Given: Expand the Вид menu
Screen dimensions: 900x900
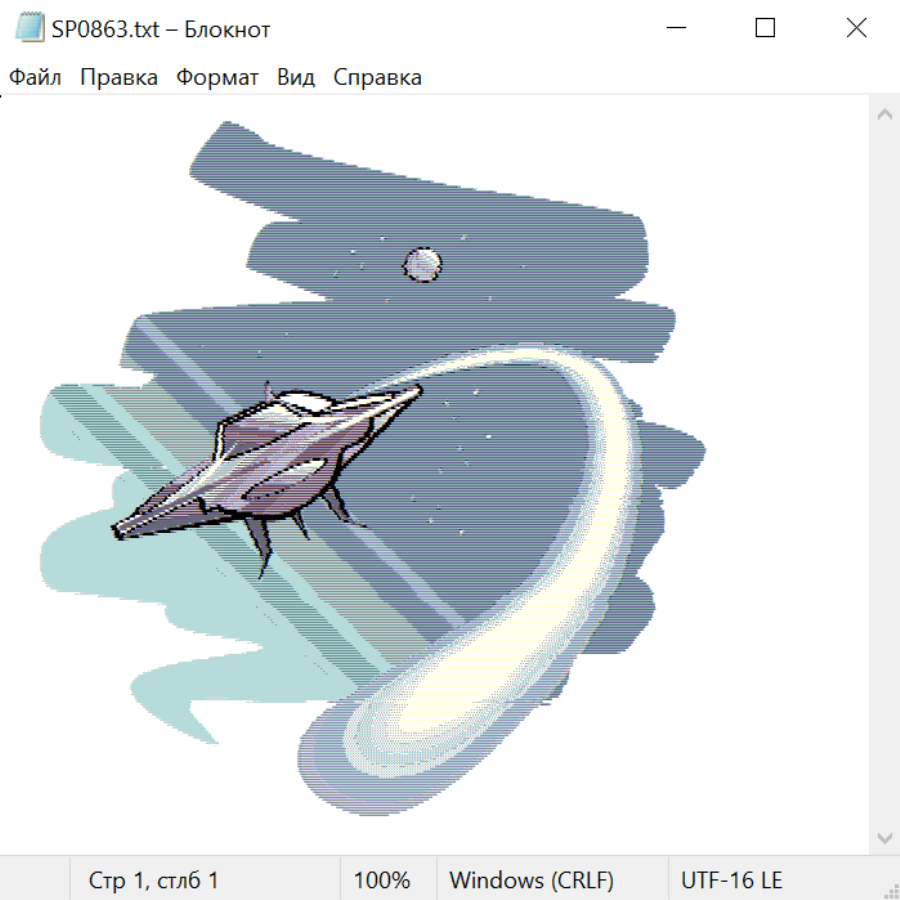Looking at the screenshot, I should [296, 78].
